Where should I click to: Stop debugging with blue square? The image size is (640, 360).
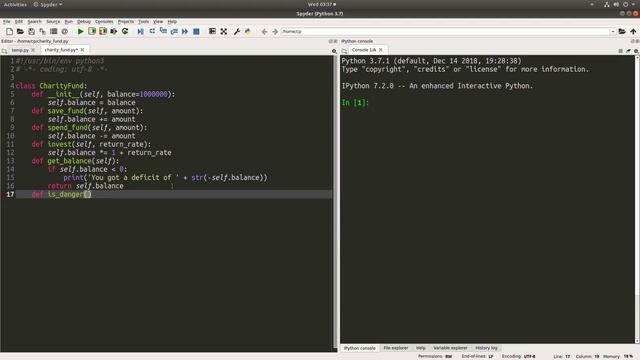point(196,31)
